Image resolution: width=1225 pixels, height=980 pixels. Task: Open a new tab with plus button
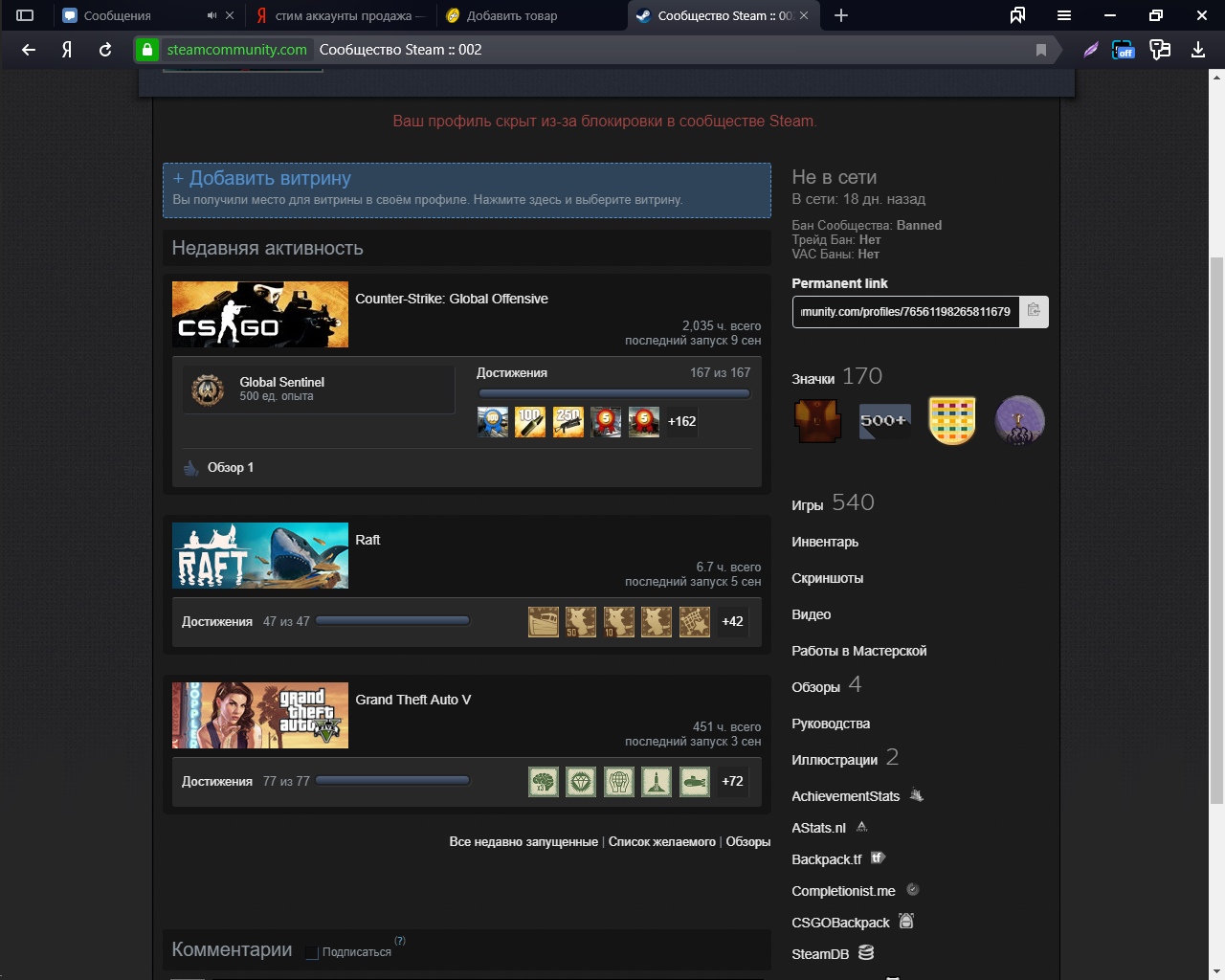pos(841,15)
